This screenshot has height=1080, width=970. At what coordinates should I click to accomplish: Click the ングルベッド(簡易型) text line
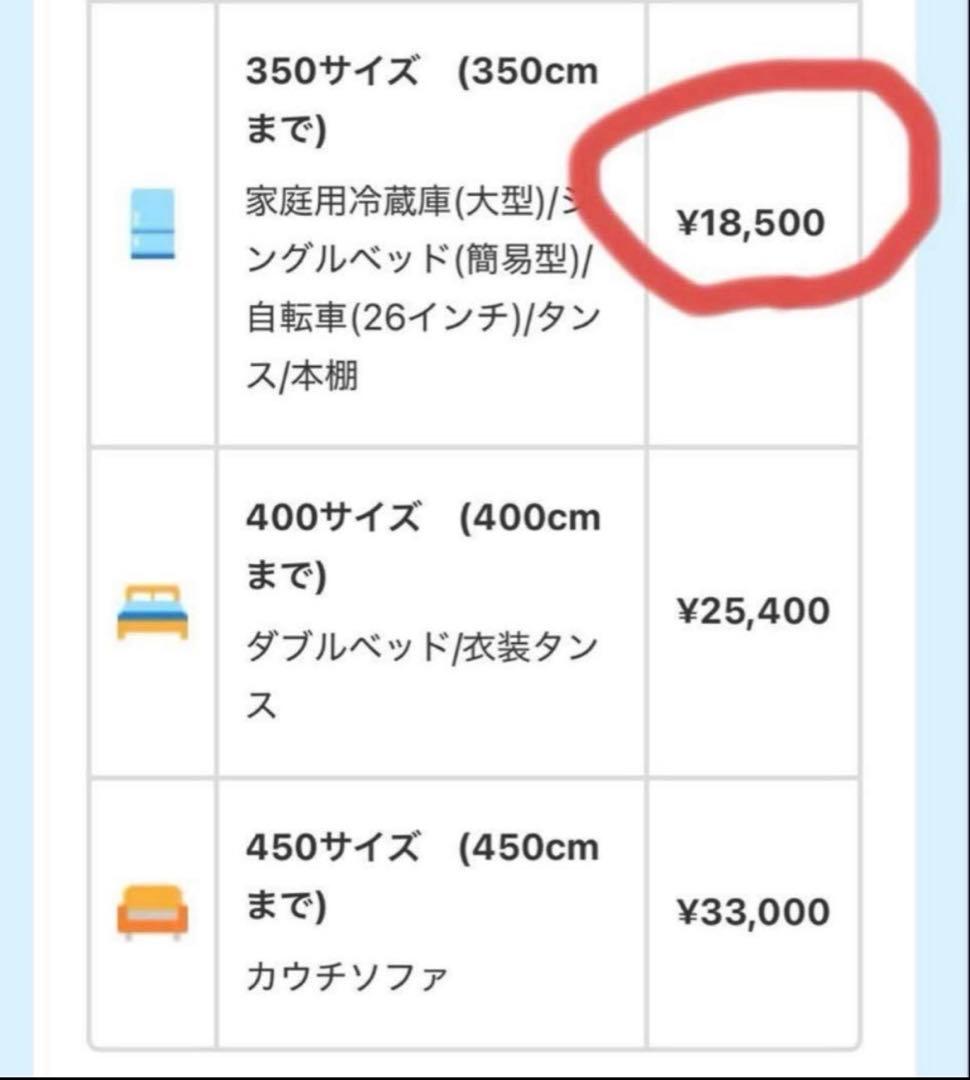point(420,264)
